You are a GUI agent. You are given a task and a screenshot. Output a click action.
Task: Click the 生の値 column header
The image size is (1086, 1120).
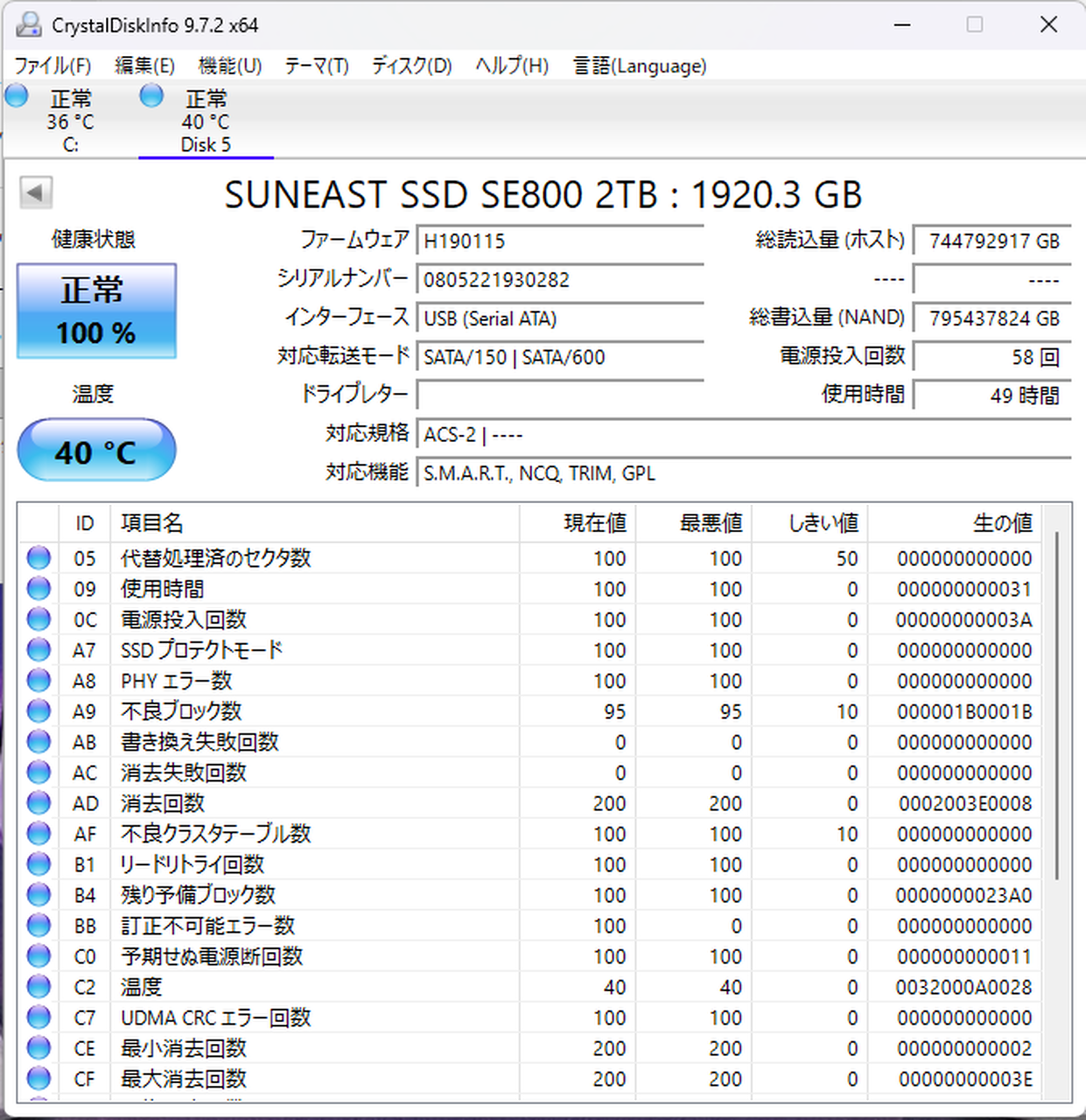[1002, 523]
